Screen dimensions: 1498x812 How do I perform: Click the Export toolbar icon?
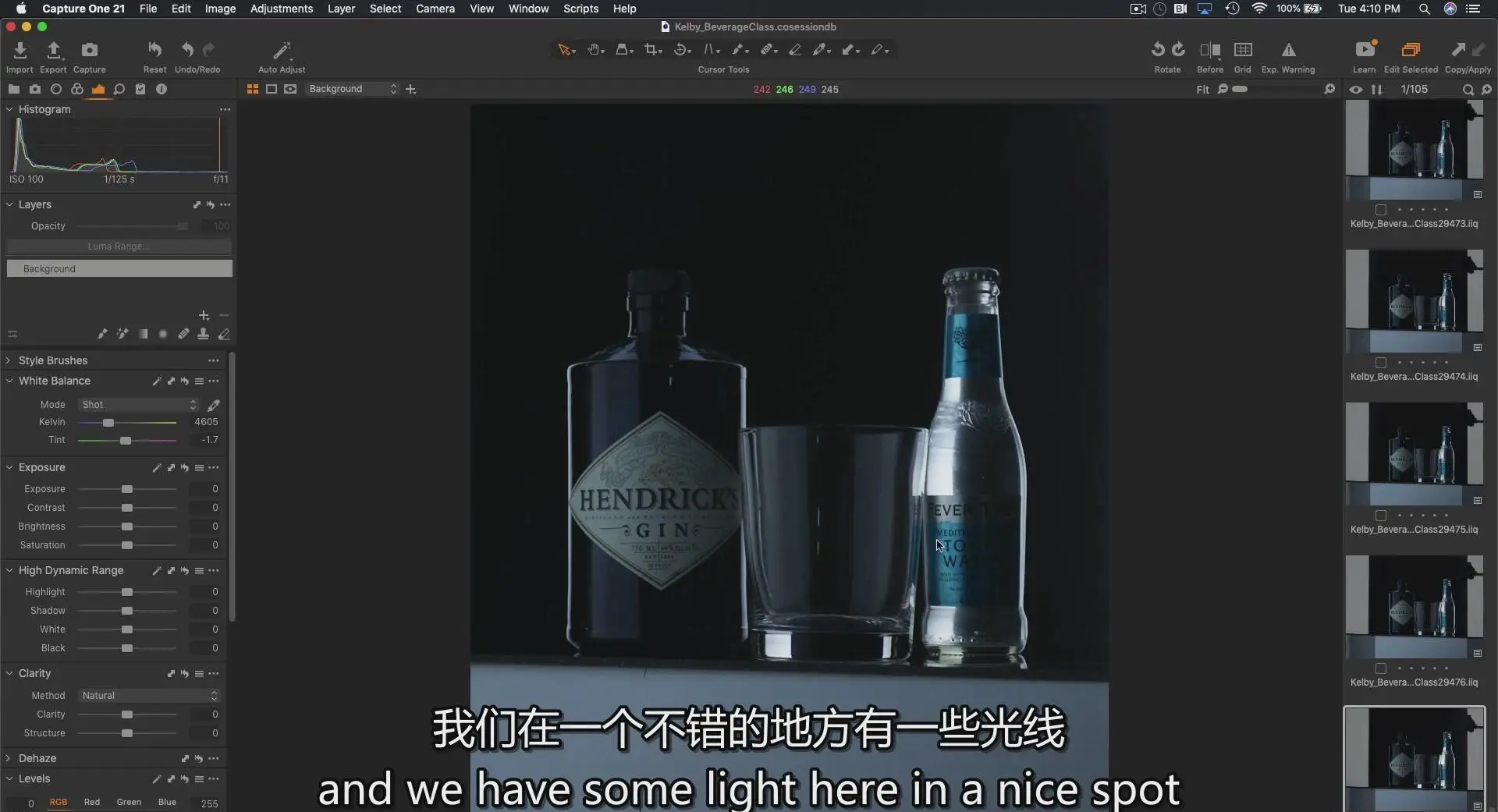53,51
